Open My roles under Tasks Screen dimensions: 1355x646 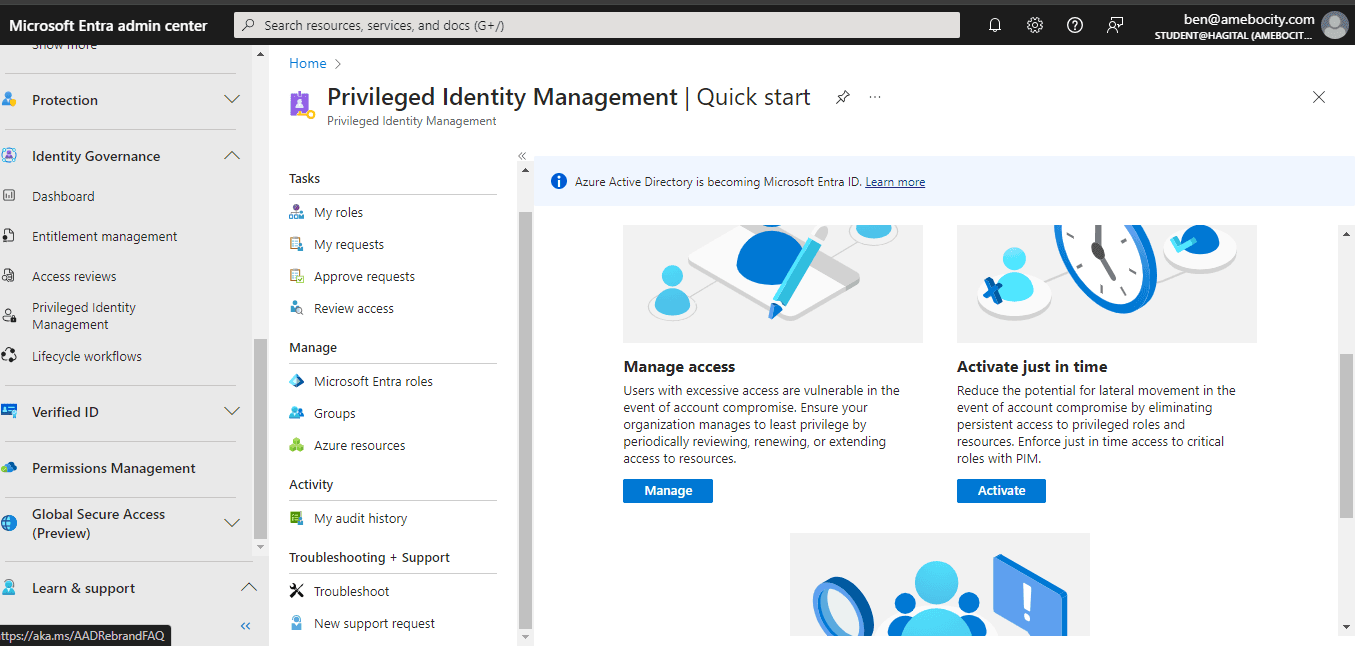338,213
